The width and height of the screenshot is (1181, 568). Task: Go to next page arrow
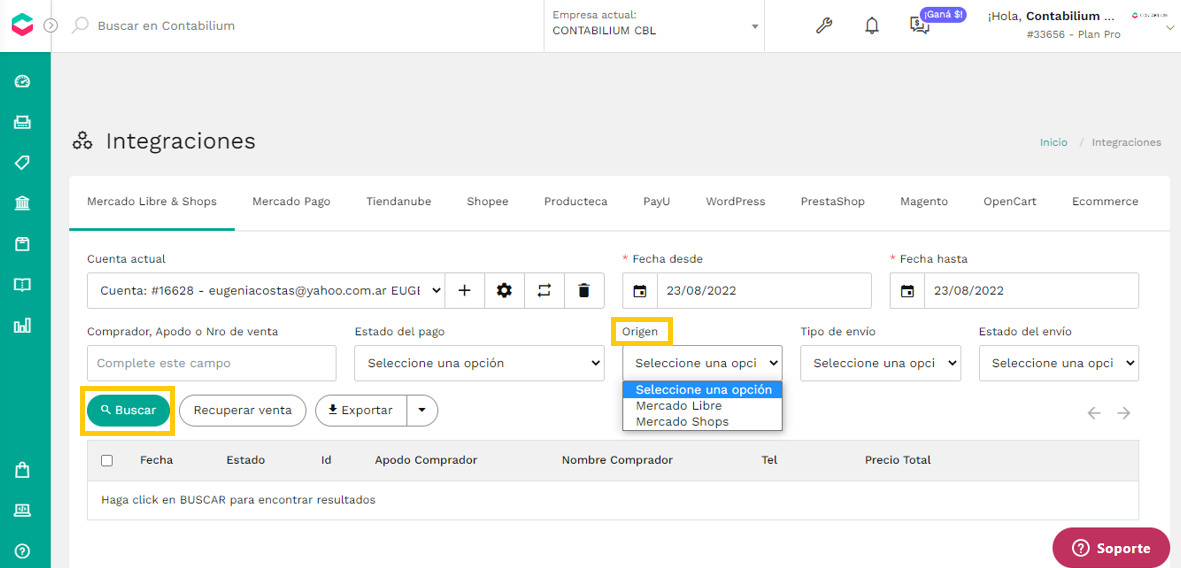pyautogui.click(x=1124, y=413)
